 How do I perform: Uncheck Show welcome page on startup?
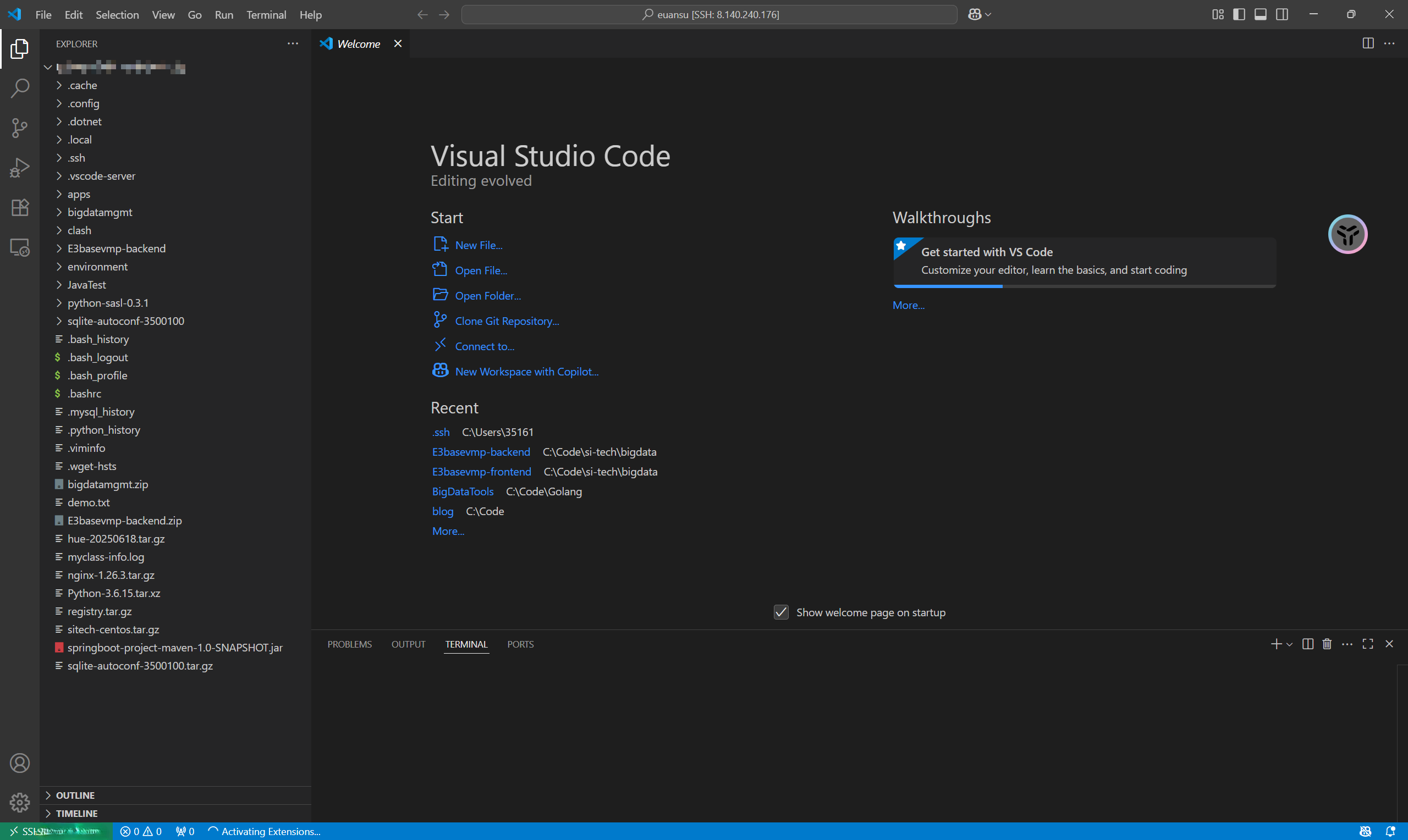780,612
